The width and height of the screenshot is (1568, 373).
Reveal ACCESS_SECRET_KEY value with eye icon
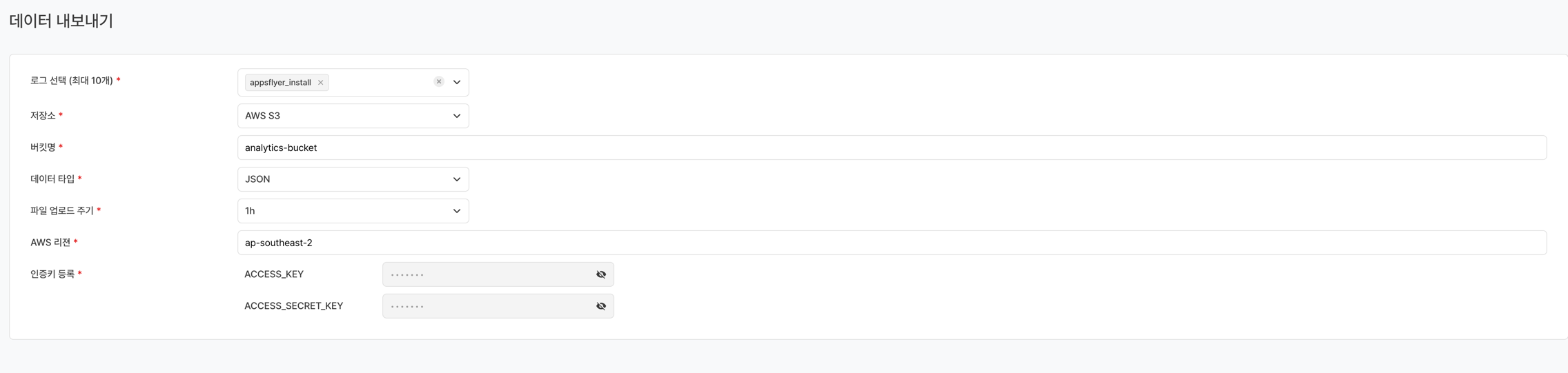coord(601,306)
